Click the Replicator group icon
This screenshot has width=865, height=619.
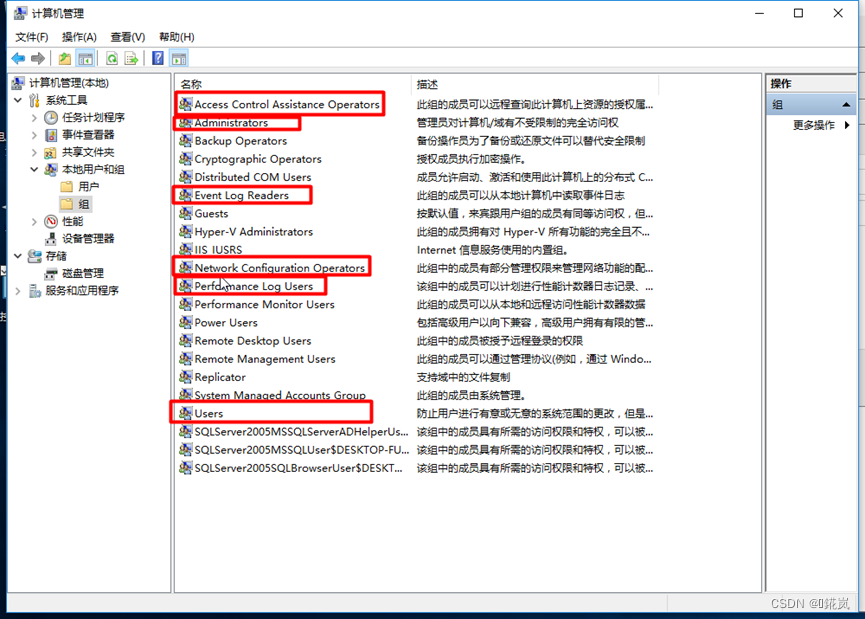(x=185, y=377)
